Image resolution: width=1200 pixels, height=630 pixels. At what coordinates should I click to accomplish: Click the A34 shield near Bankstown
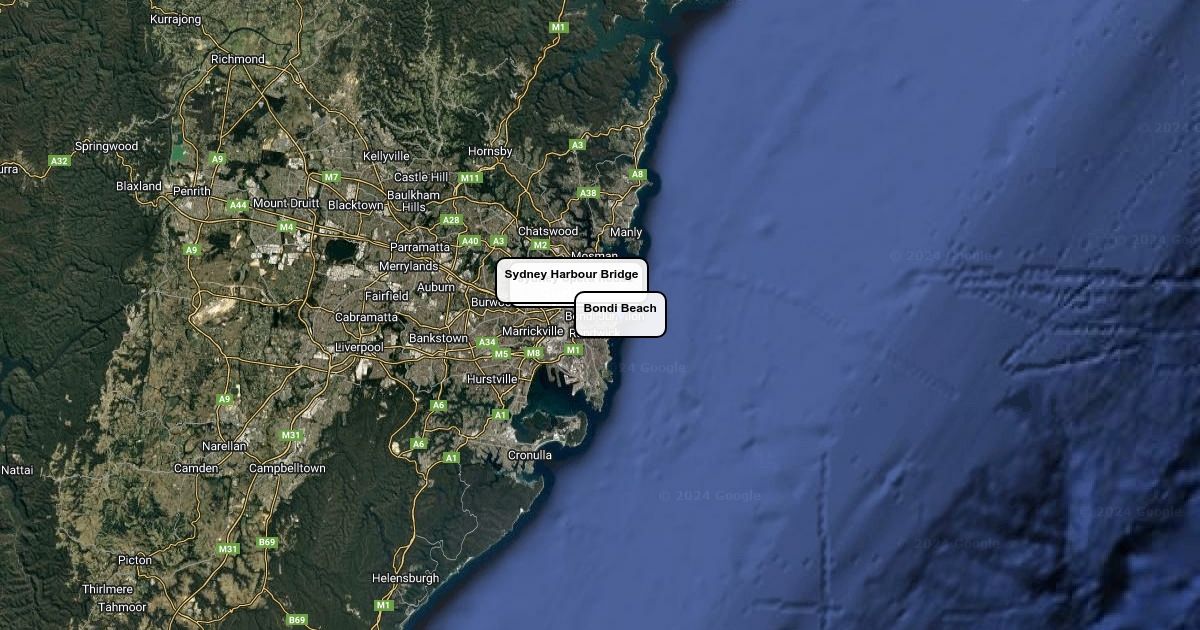point(486,342)
